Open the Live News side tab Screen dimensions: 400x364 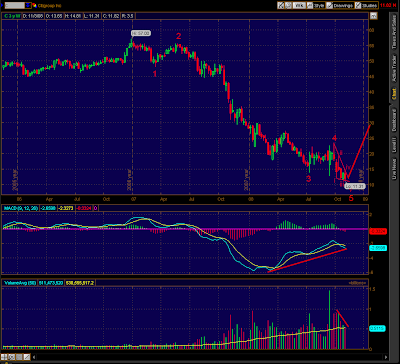coord(394,169)
